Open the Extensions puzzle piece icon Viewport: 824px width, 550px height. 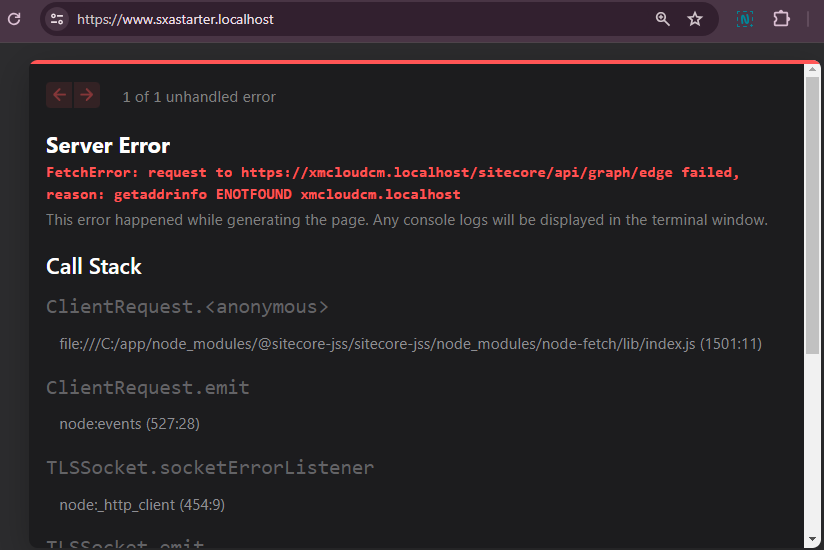tap(781, 19)
